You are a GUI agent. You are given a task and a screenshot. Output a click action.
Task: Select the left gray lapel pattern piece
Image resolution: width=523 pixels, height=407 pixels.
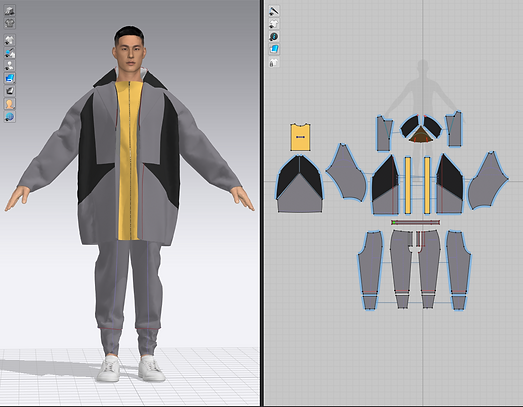[384, 133]
